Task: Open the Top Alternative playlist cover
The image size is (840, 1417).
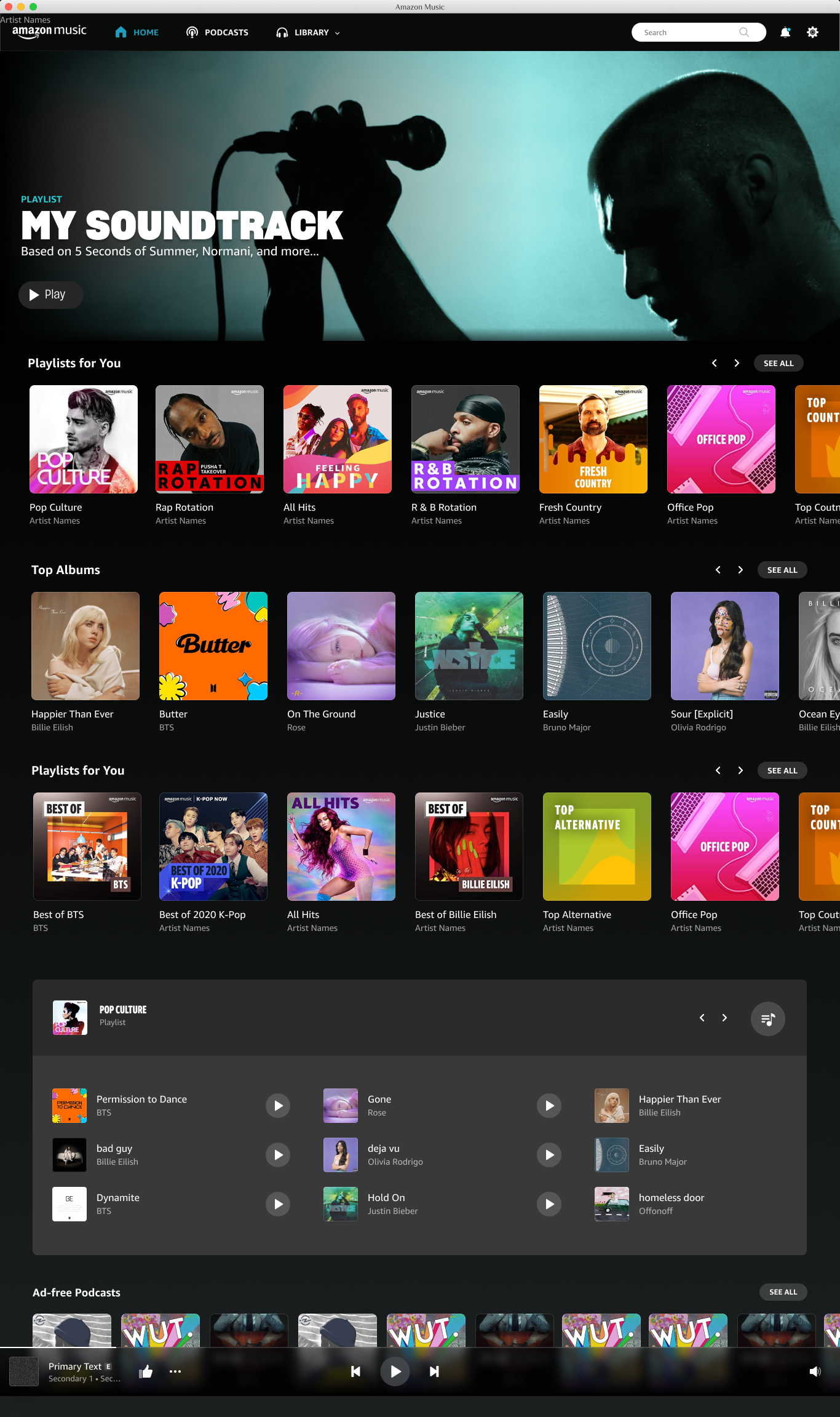Action: [x=597, y=847]
